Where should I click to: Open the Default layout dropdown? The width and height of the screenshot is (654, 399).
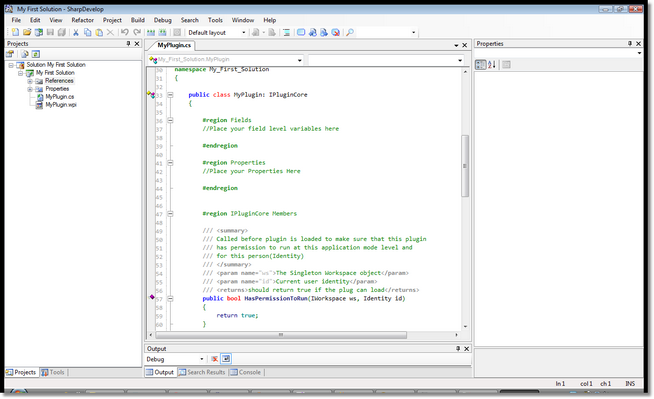coord(216,33)
